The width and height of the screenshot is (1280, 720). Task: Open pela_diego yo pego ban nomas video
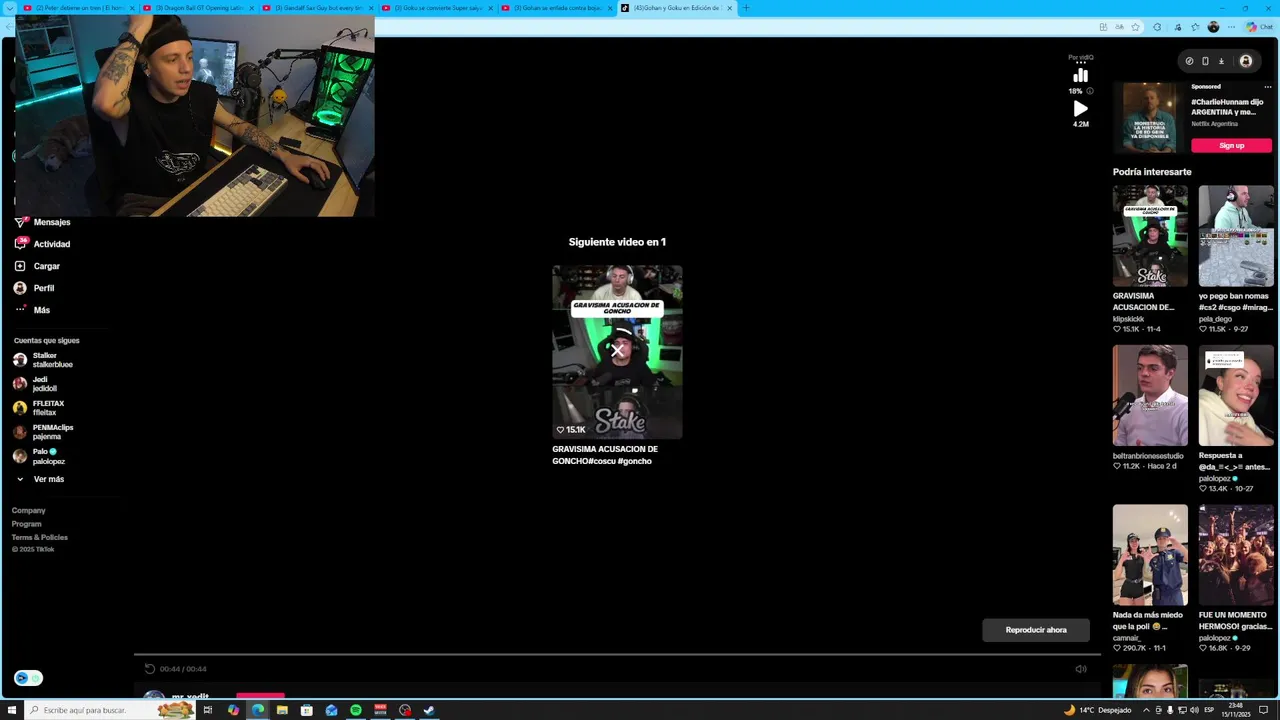click(x=1236, y=236)
